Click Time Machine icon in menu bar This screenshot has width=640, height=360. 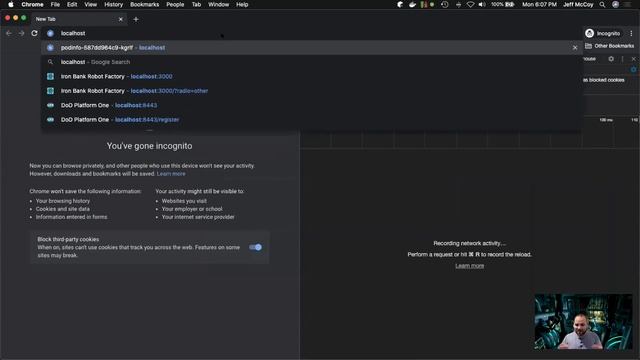pos(445,4)
